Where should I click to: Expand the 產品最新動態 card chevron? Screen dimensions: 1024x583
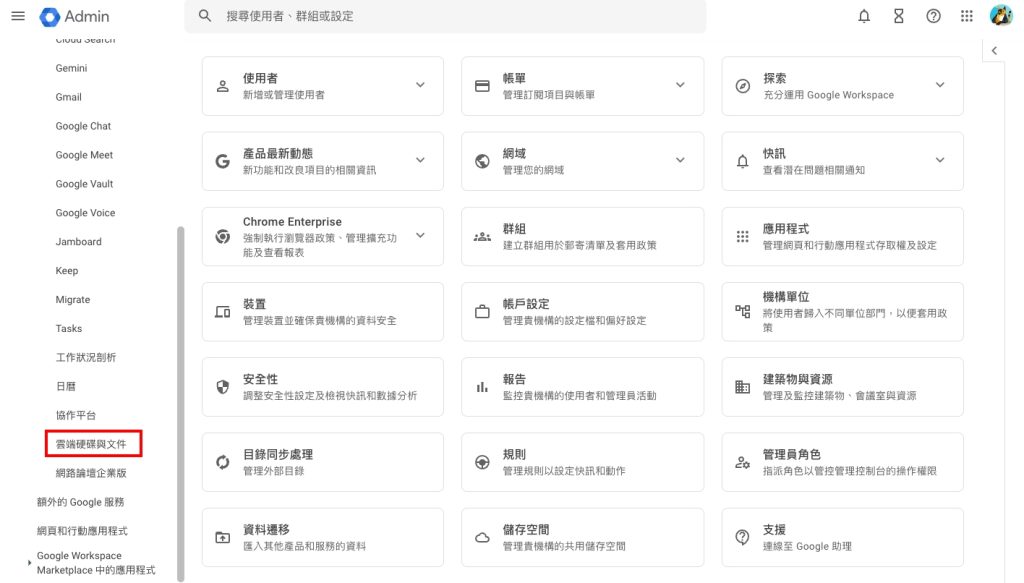(421, 160)
